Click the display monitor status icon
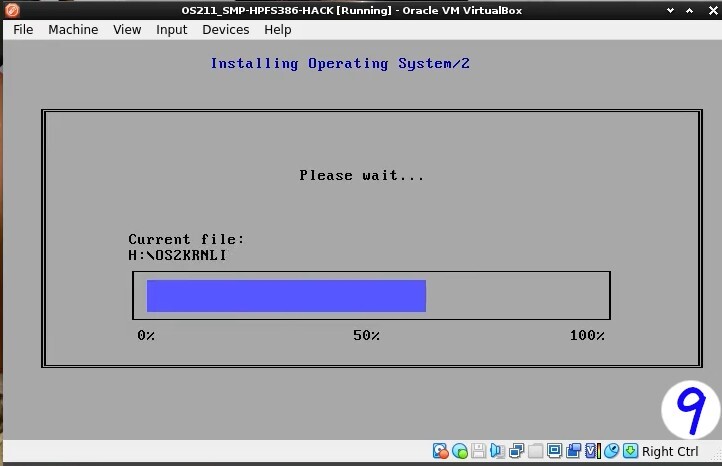Image resolution: width=722 pixels, height=466 pixels. [x=554, y=450]
